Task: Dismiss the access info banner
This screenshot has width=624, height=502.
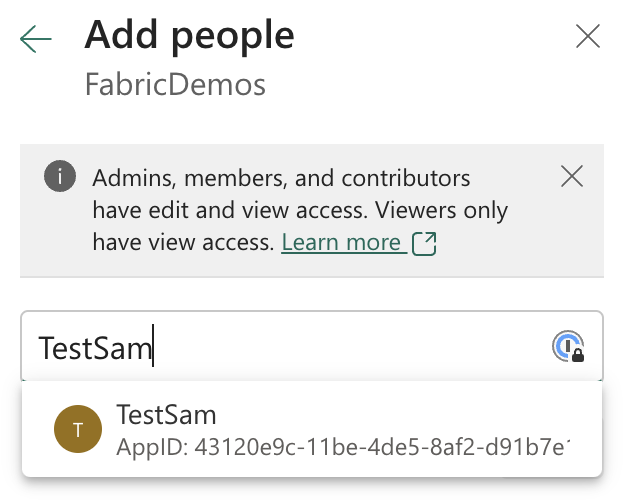Action: click(572, 176)
